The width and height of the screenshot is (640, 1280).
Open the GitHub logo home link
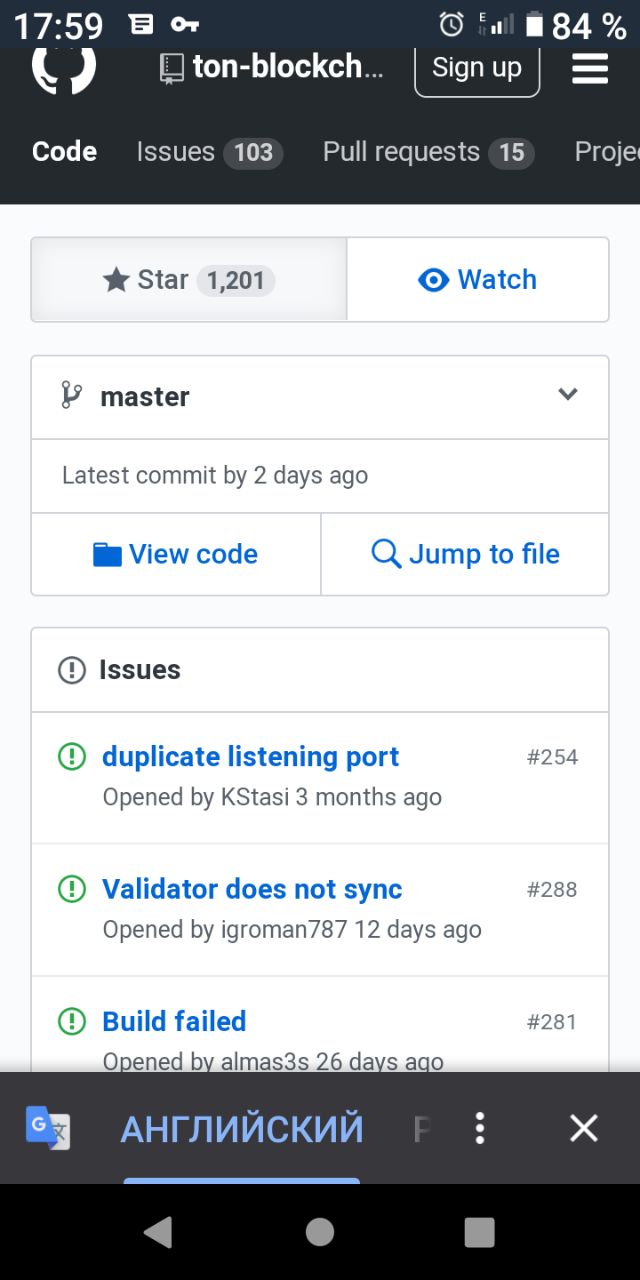pos(64,70)
